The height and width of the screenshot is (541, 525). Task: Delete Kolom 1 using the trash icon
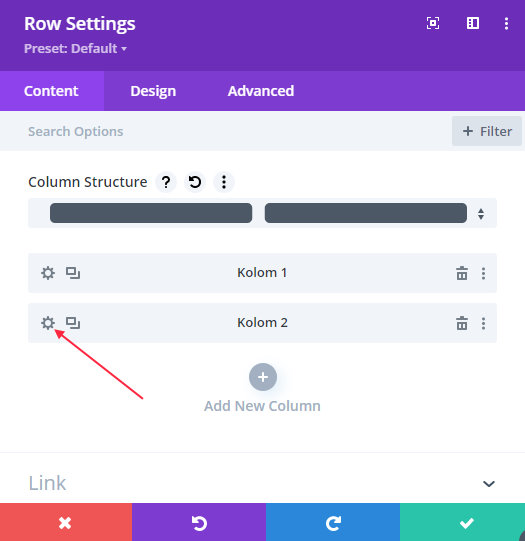pos(462,273)
